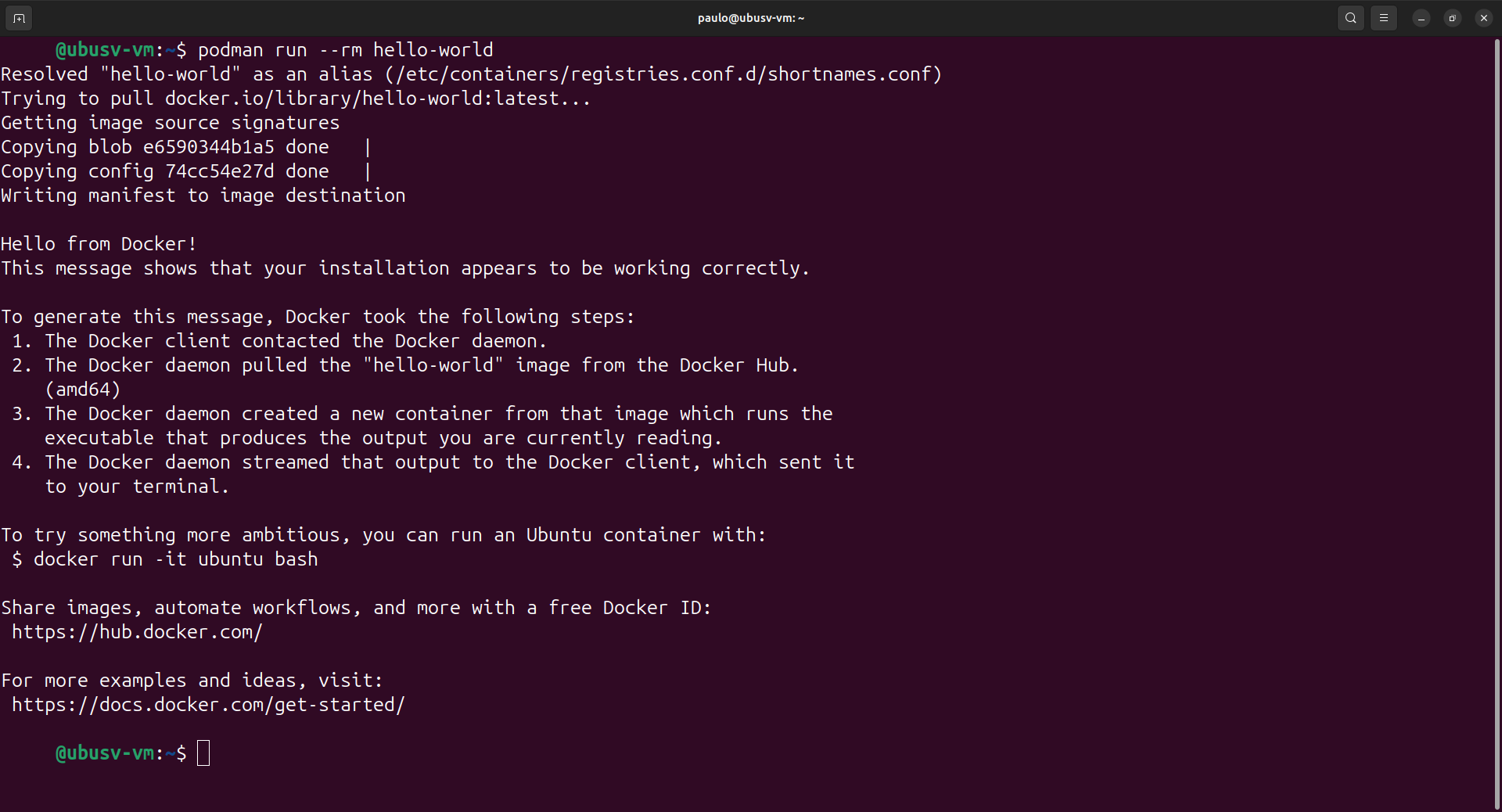Image resolution: width=1502 pixels, height=812 pixels.
Task: Click the Writing manifest status line
Action: [x=202, y=195]
